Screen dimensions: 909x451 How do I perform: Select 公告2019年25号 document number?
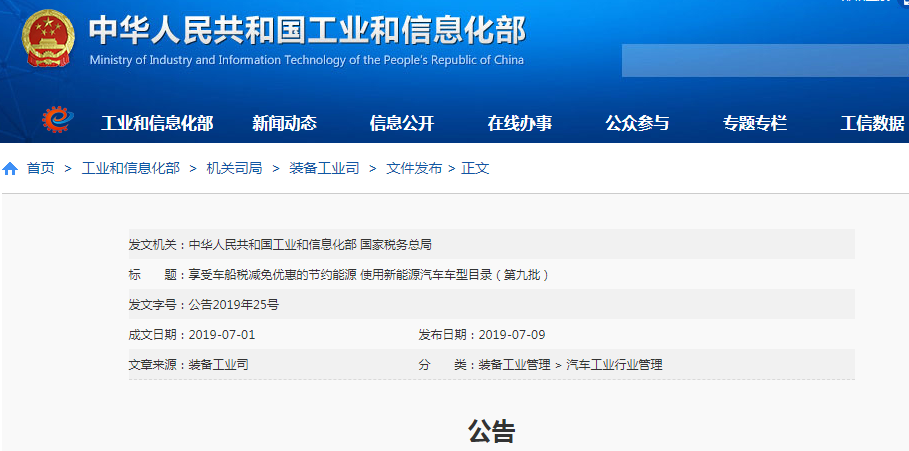(234, 305)
